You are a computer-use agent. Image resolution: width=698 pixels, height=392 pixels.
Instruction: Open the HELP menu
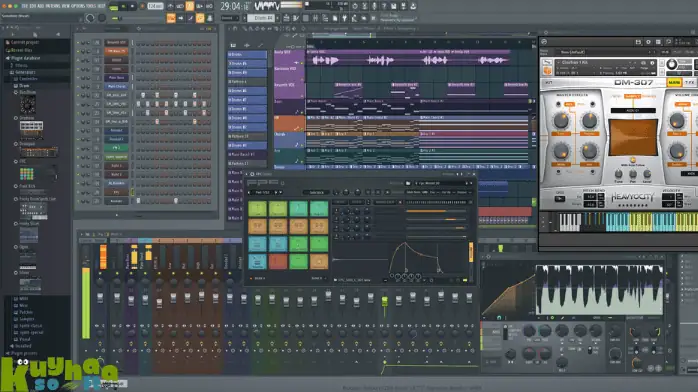pyautogui.click(x=101, y=6)
